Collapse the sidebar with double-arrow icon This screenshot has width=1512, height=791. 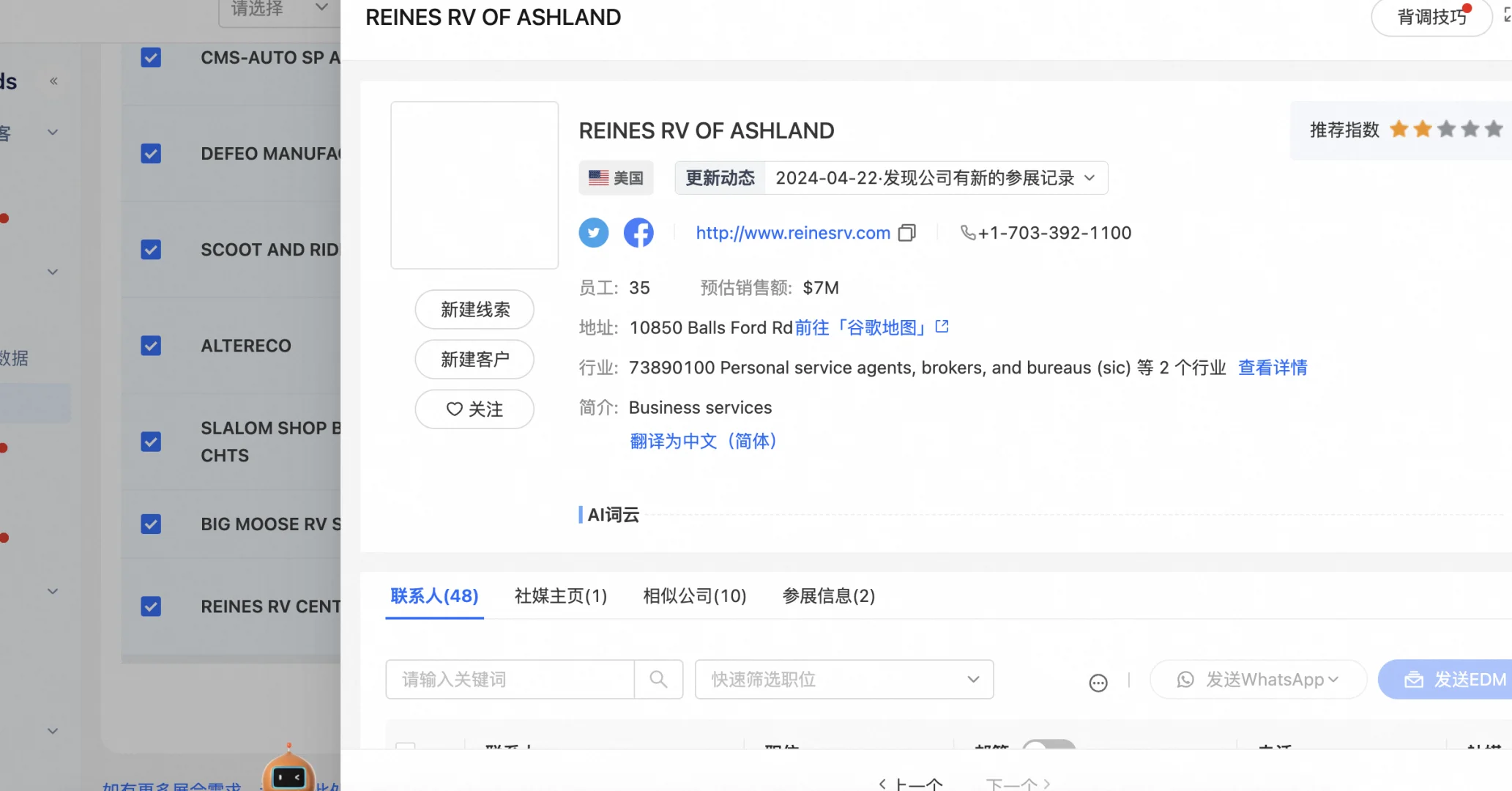(x=53, y=81)
